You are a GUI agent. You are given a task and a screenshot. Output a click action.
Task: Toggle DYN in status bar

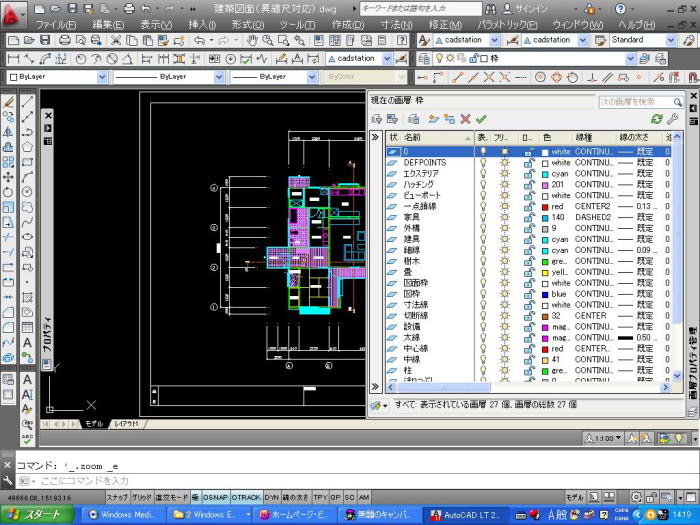271,497
